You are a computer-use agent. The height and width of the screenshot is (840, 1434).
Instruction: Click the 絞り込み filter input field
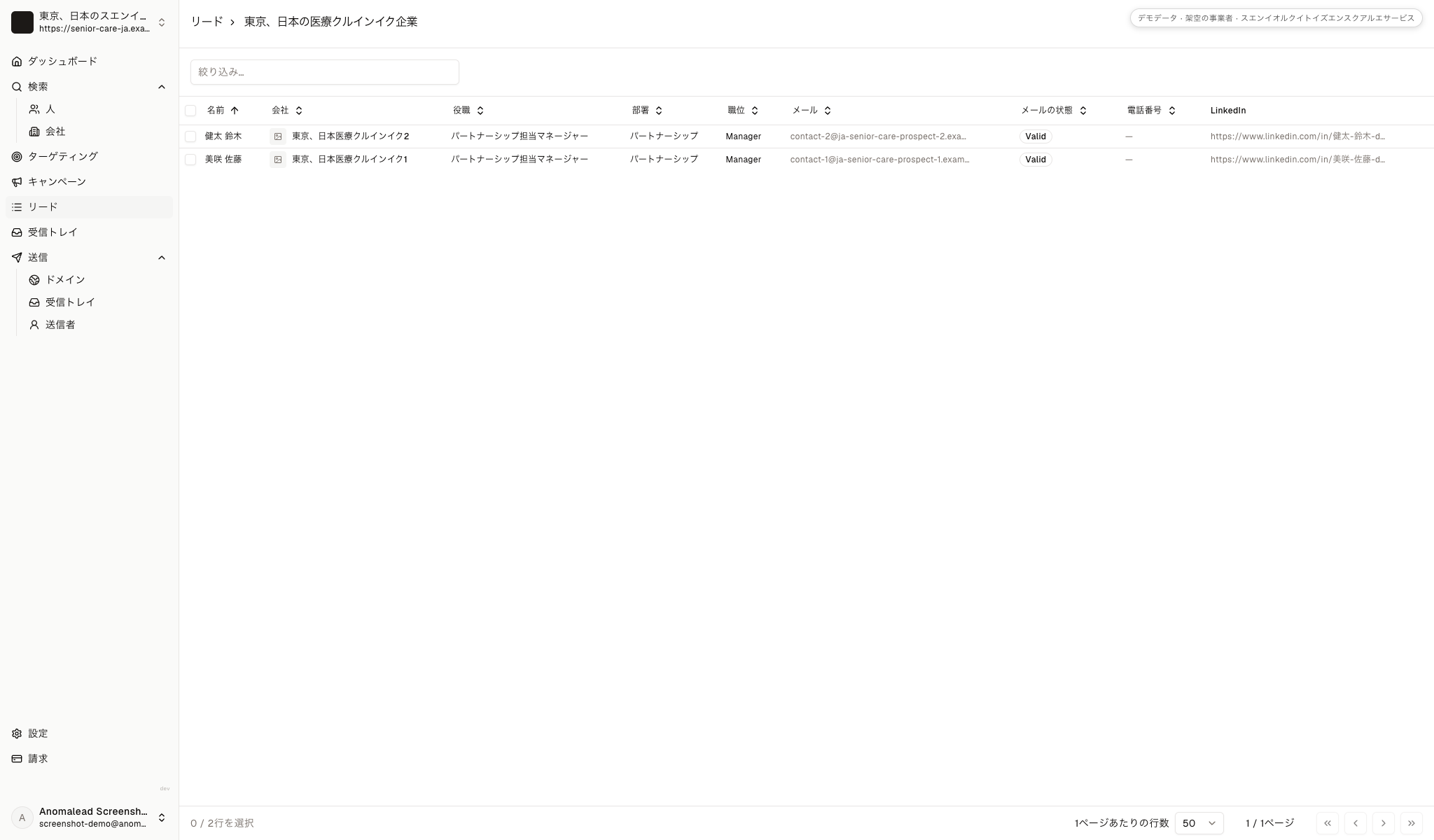[325, 72]
